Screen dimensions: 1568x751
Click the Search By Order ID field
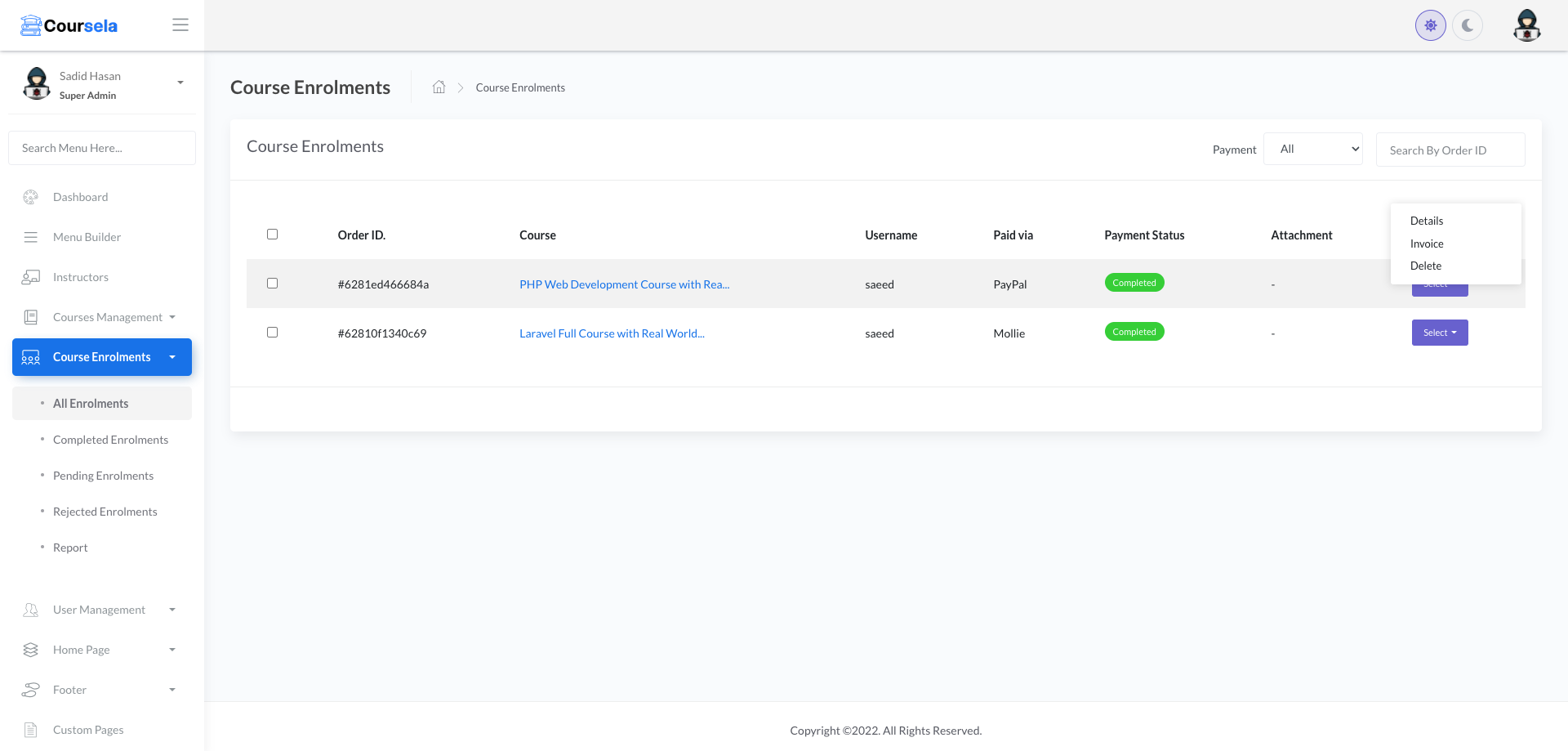pos(1450,150)
